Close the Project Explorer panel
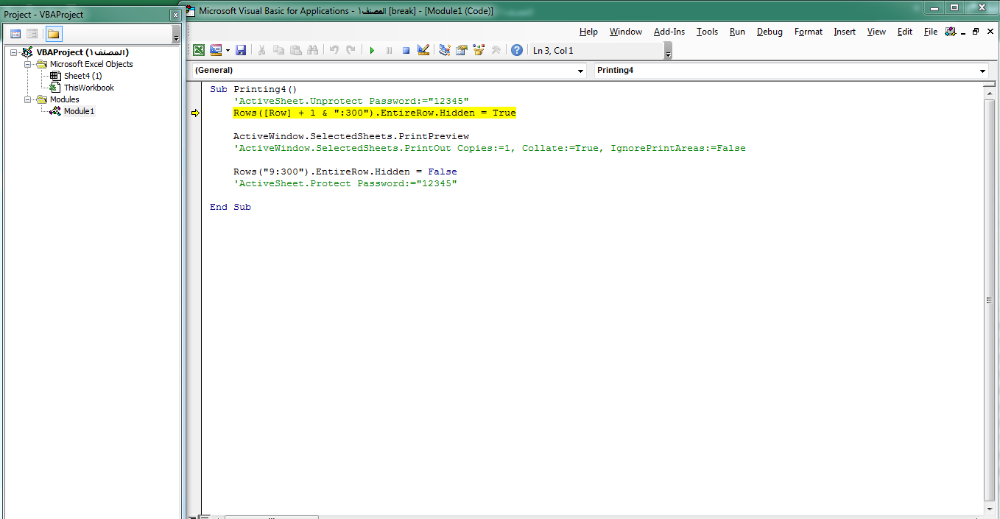Viewport: 1000px width, 519px height. 176,16
